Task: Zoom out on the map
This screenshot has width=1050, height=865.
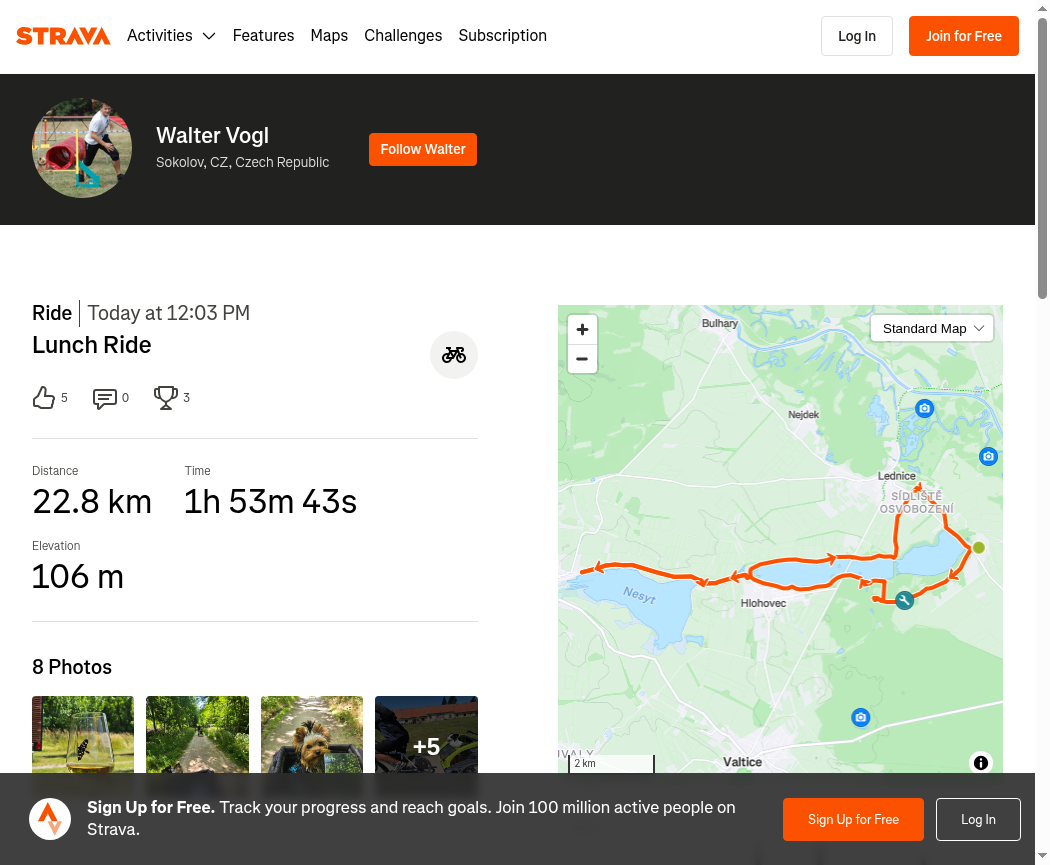Action: 583,359
